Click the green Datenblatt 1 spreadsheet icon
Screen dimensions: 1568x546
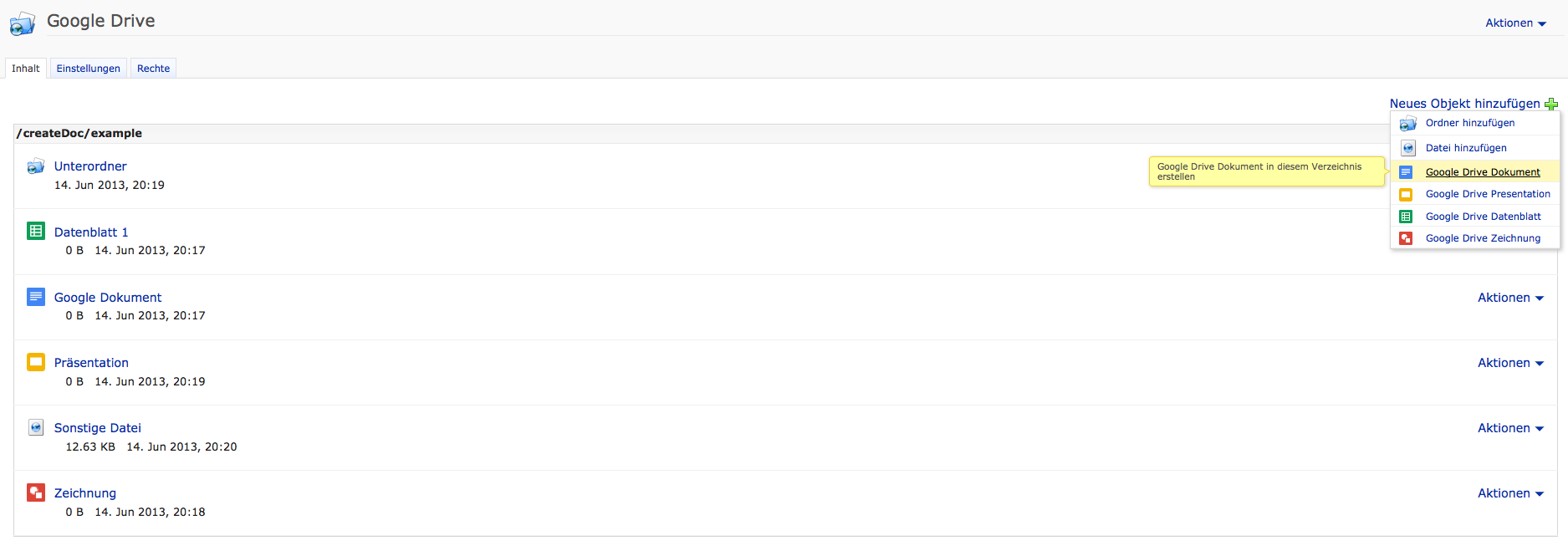[x=36, y=231]
